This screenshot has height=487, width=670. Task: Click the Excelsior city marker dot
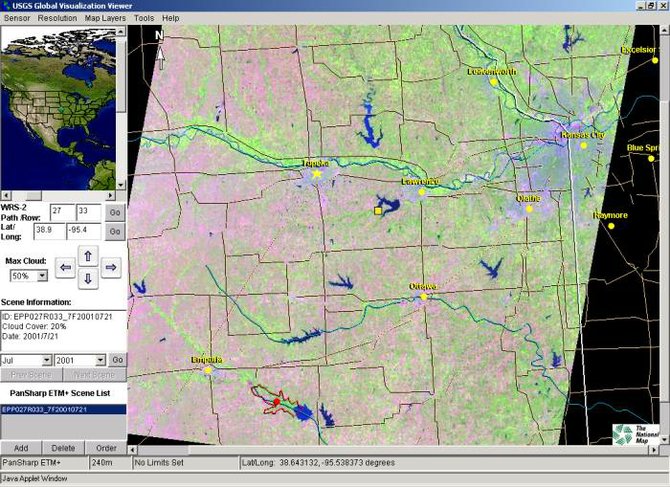coord(655,60)
